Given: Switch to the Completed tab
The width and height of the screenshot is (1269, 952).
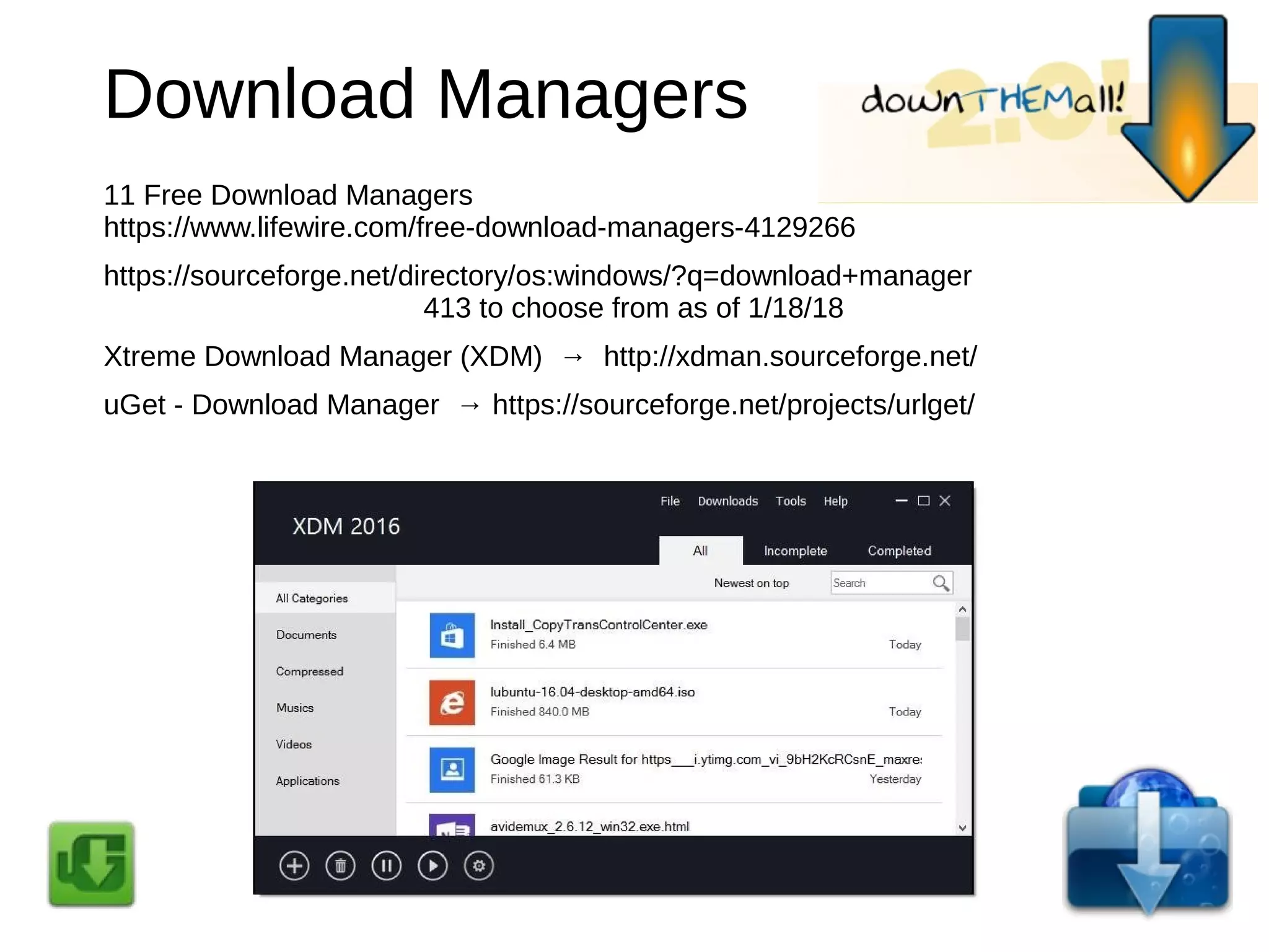Looking at the screenshot, I should point(899,551).
